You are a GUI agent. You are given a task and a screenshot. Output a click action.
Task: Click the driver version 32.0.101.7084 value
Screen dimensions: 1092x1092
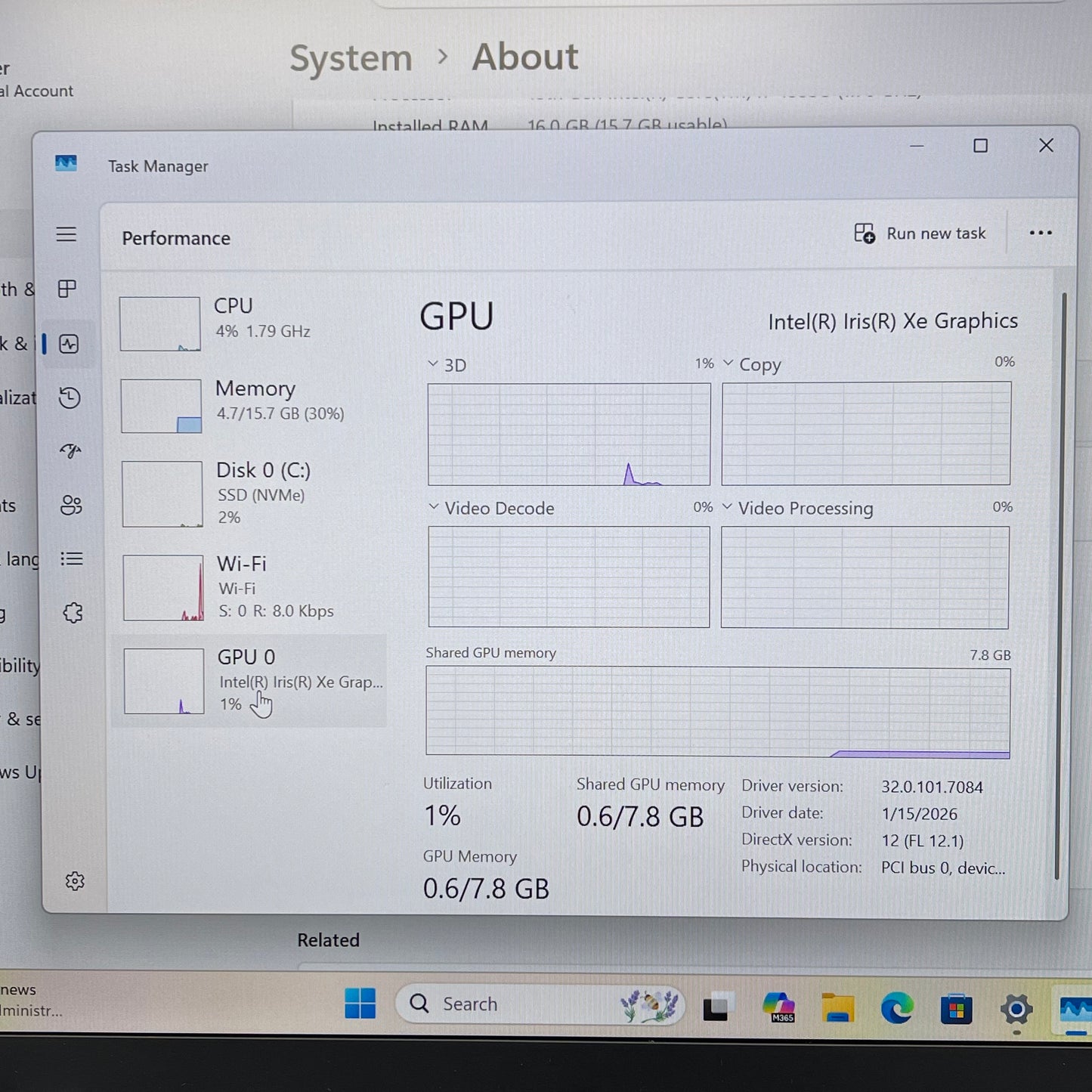pyautogui.click(x=932, y=787)
